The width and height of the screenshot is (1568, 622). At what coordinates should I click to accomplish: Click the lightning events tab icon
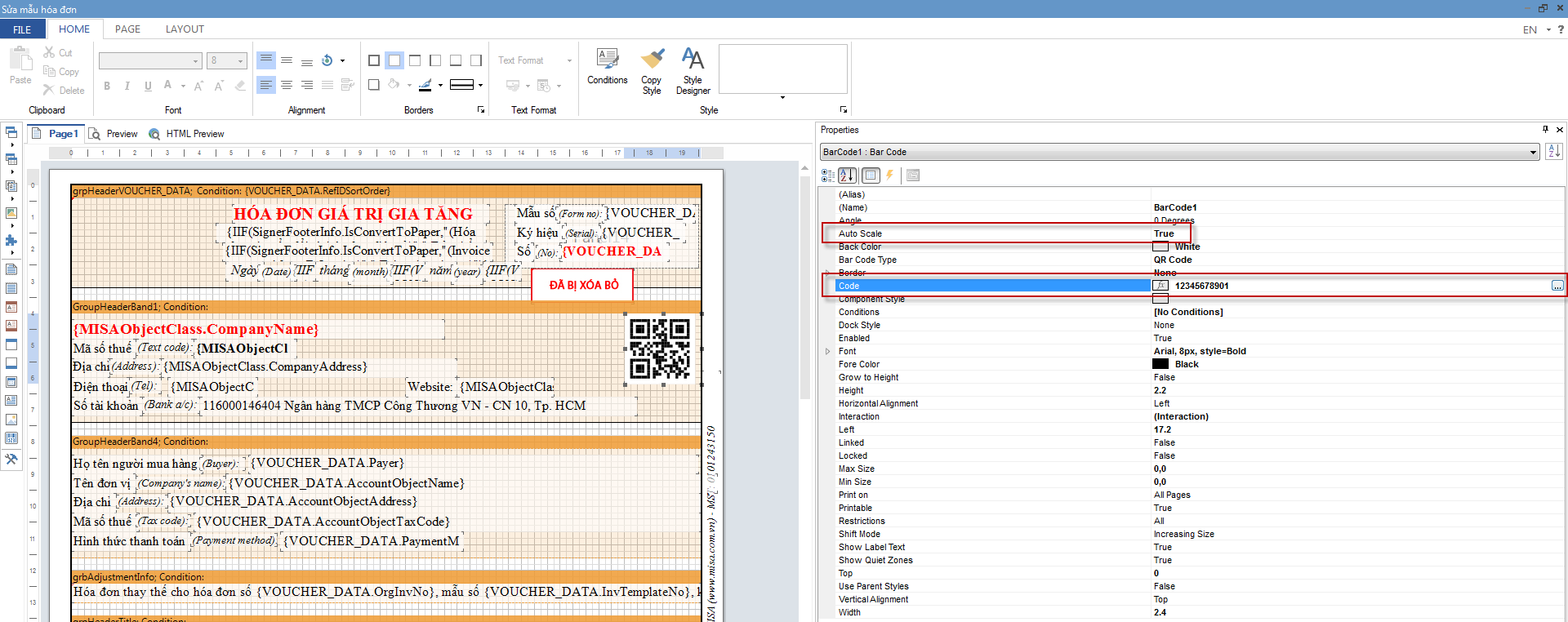coord(889,175)
